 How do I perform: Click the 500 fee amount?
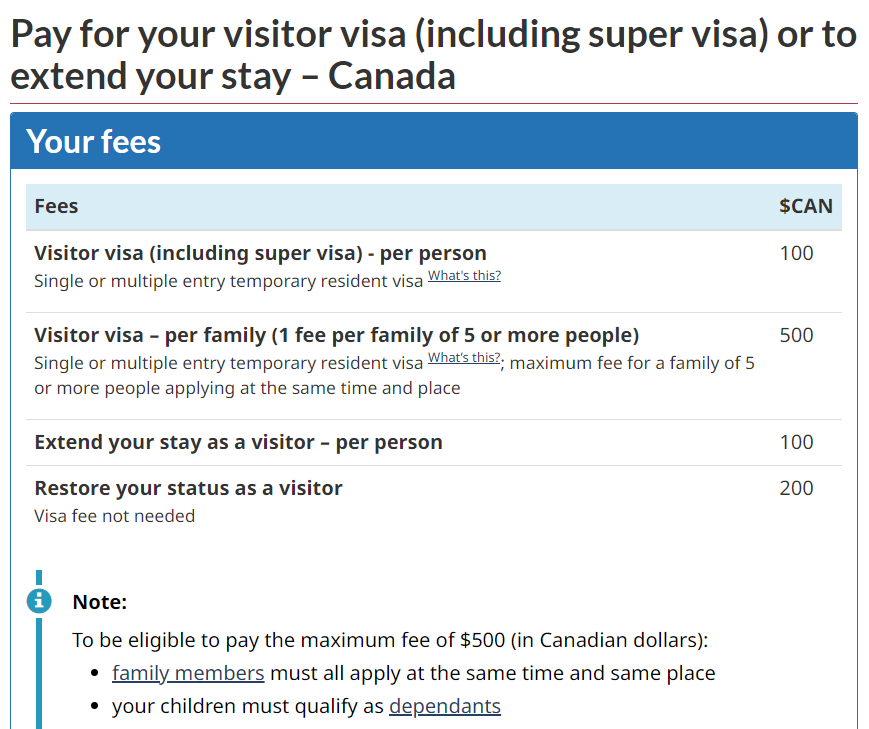[796, 335]
